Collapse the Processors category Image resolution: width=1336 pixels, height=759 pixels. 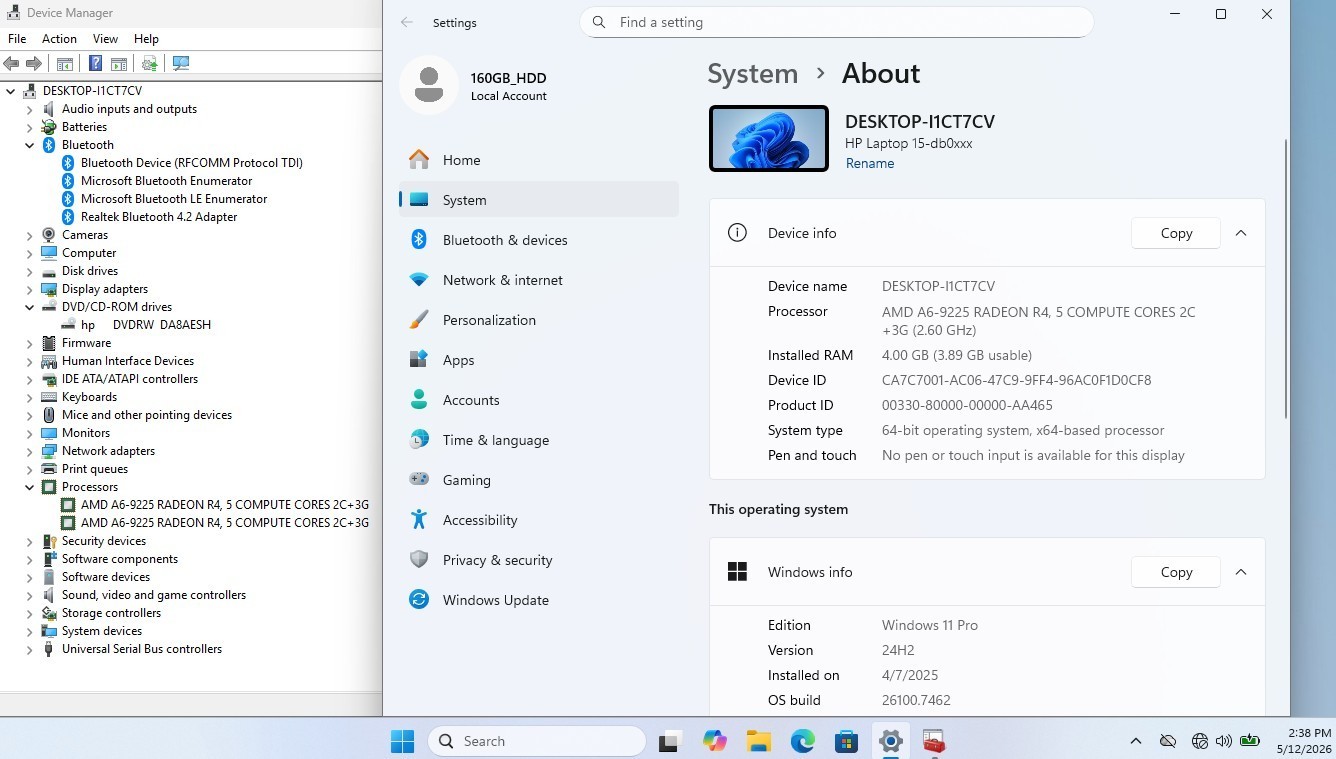tap(30, 487)
